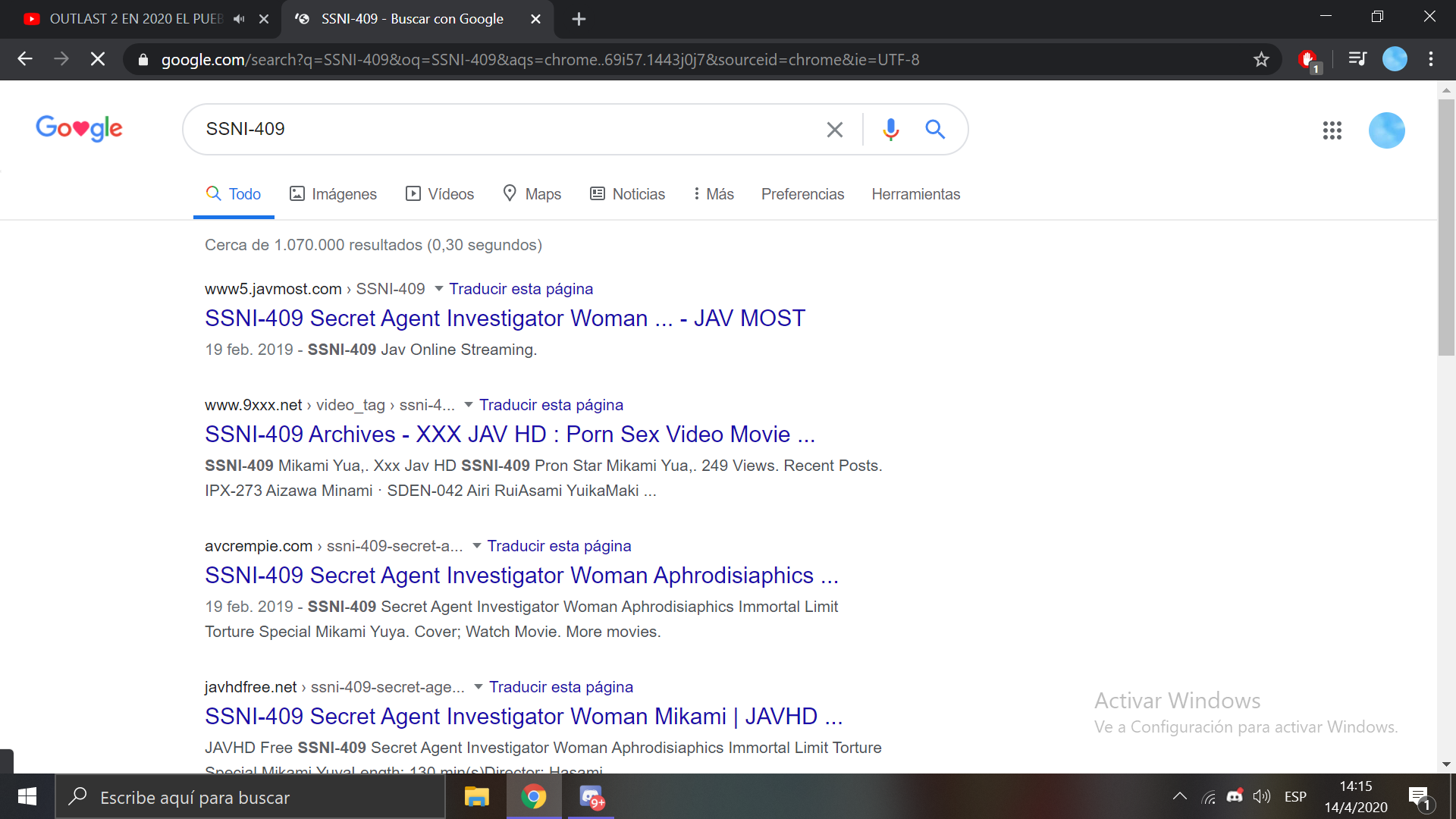The image size is (1456, 819).
Task: Stop page loading with X button
Action: (x=98, y=59)
